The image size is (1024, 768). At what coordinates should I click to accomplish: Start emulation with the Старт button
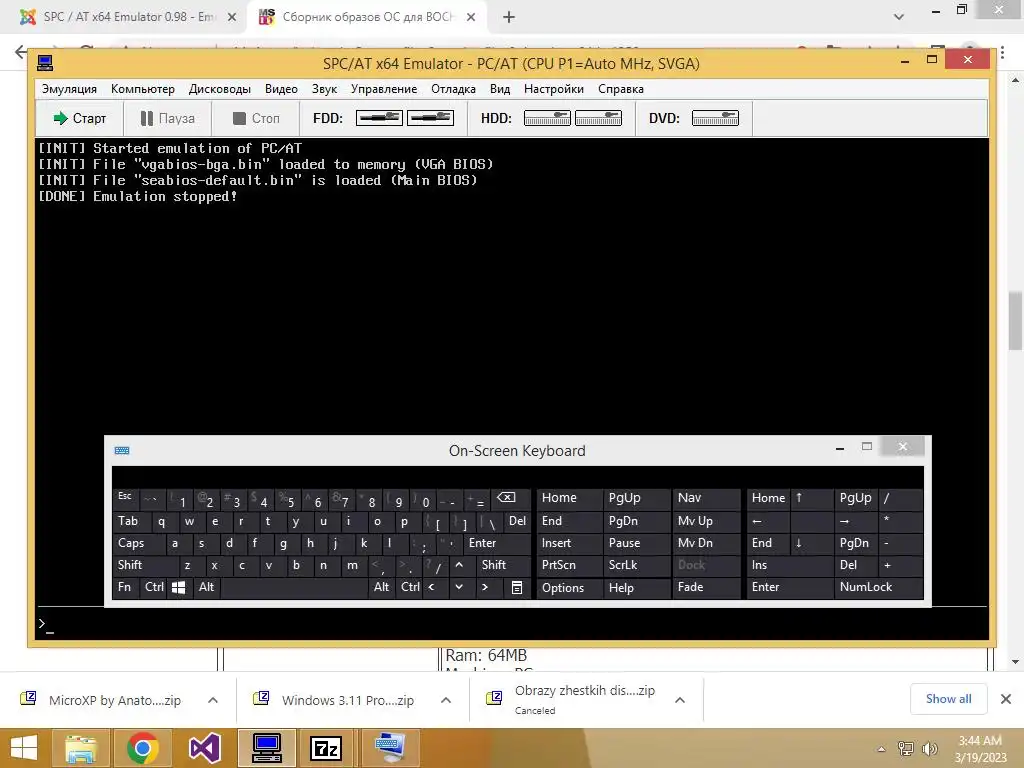(80, 118)
